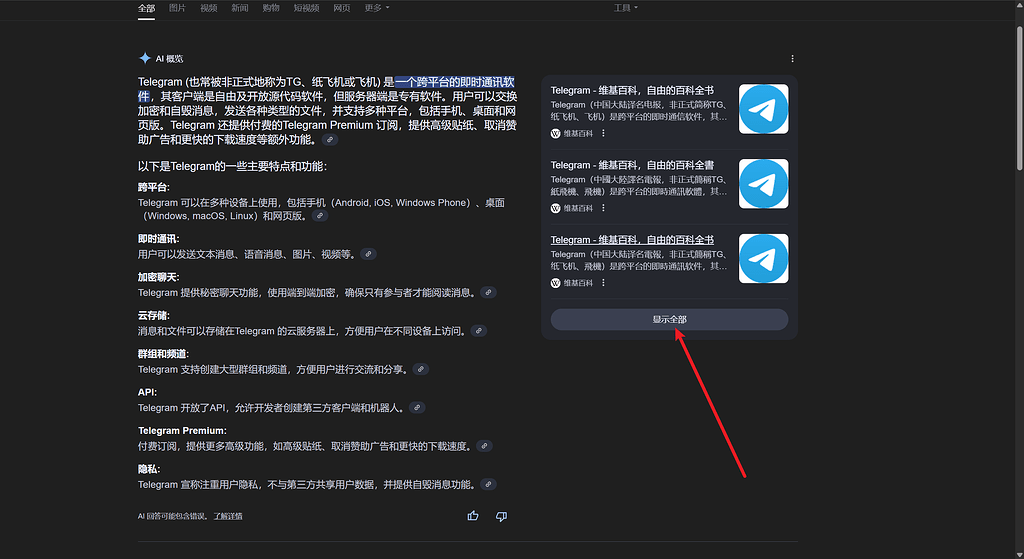Click Telegram logo thumbnail in first card
This screenshot has height=559, width=1024.
[763, 109]
